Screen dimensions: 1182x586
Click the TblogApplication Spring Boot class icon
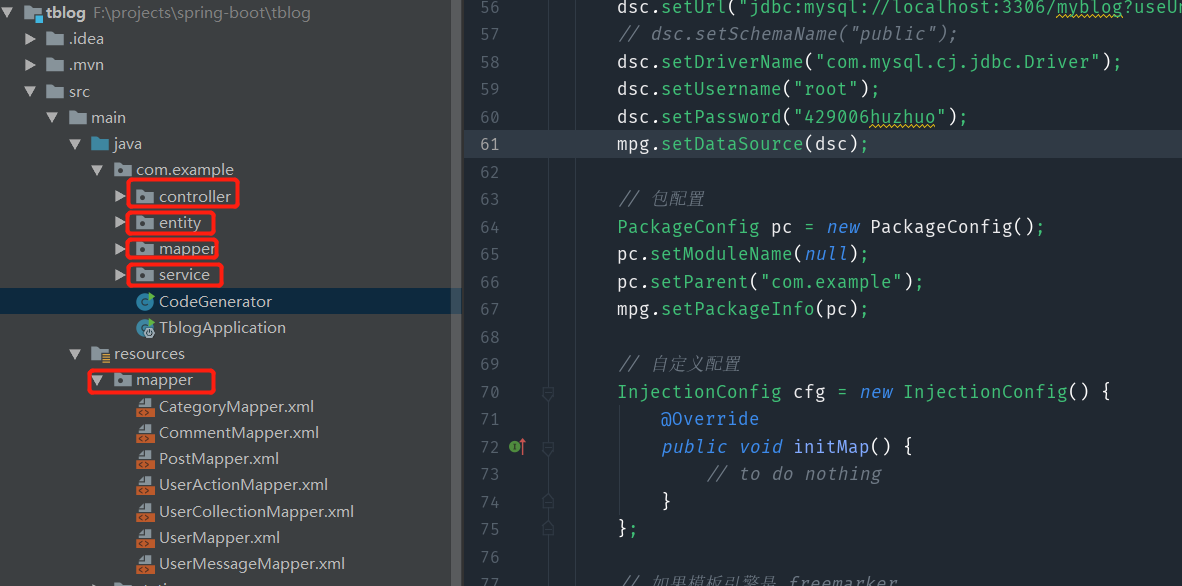tap(145, 327)
